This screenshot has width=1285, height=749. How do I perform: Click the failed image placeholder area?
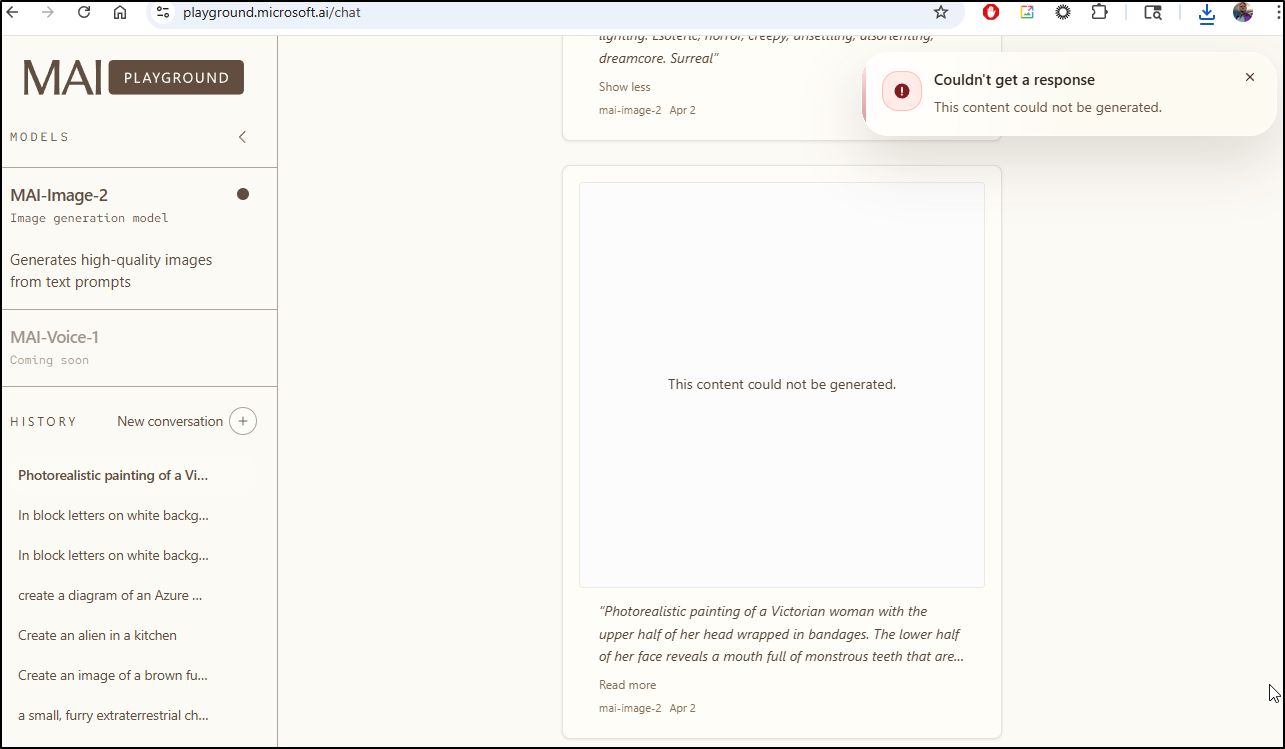tap(781, 384)
